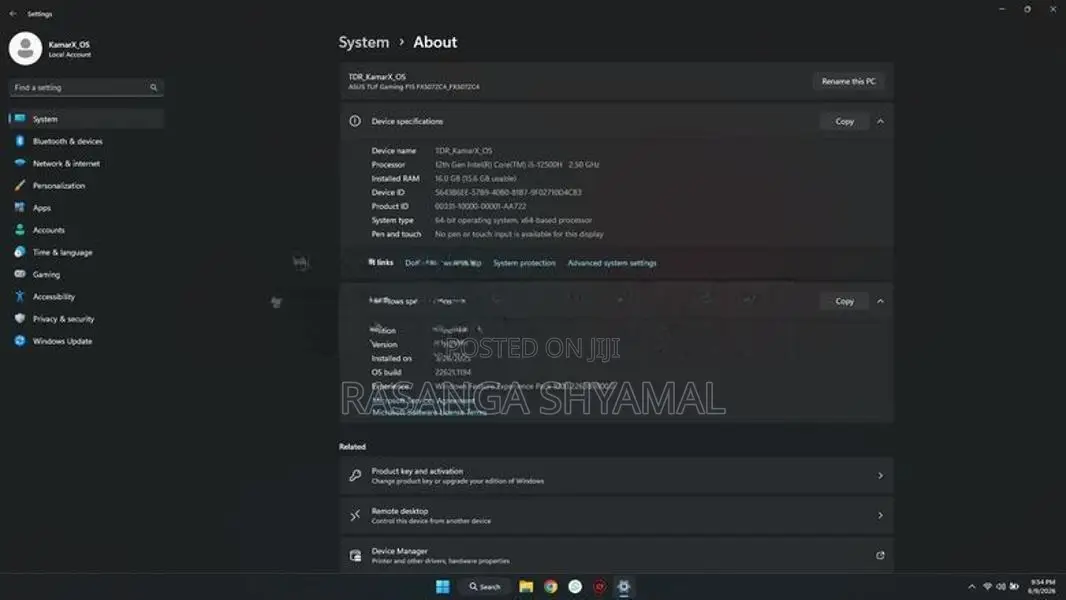Click the Device specifications info icon
This screenshot has width=1066, height=600.
click(x=355, y=121)
